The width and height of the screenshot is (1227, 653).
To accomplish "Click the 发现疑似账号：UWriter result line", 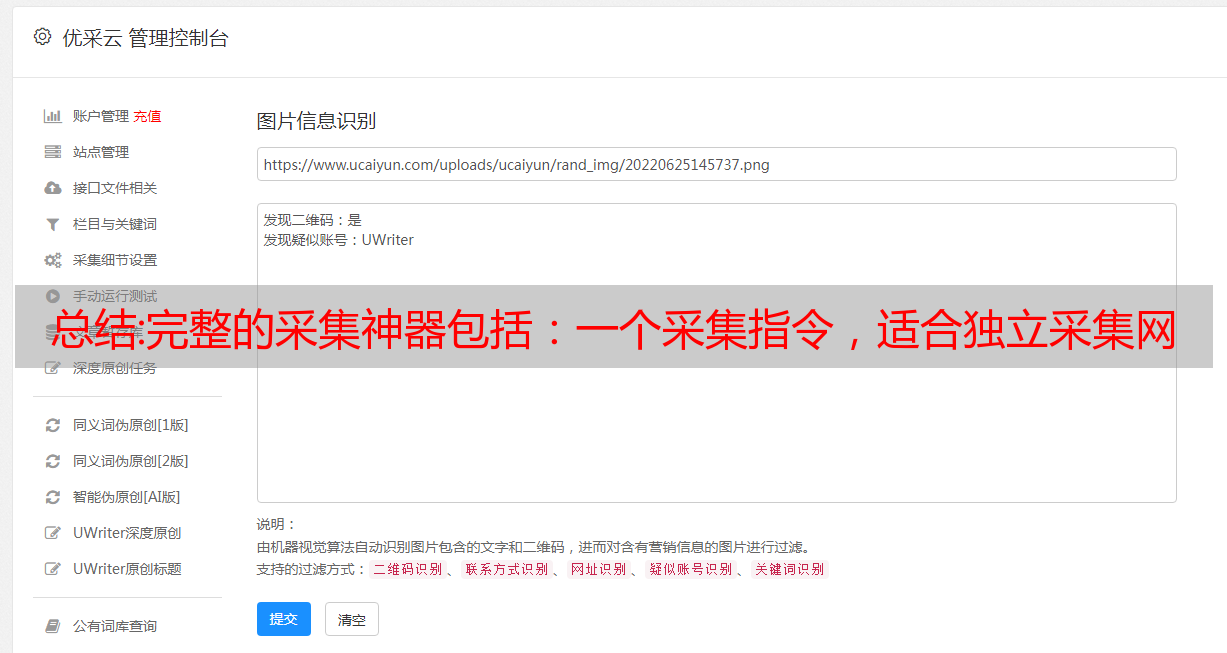I will click(x=339, y=240).
